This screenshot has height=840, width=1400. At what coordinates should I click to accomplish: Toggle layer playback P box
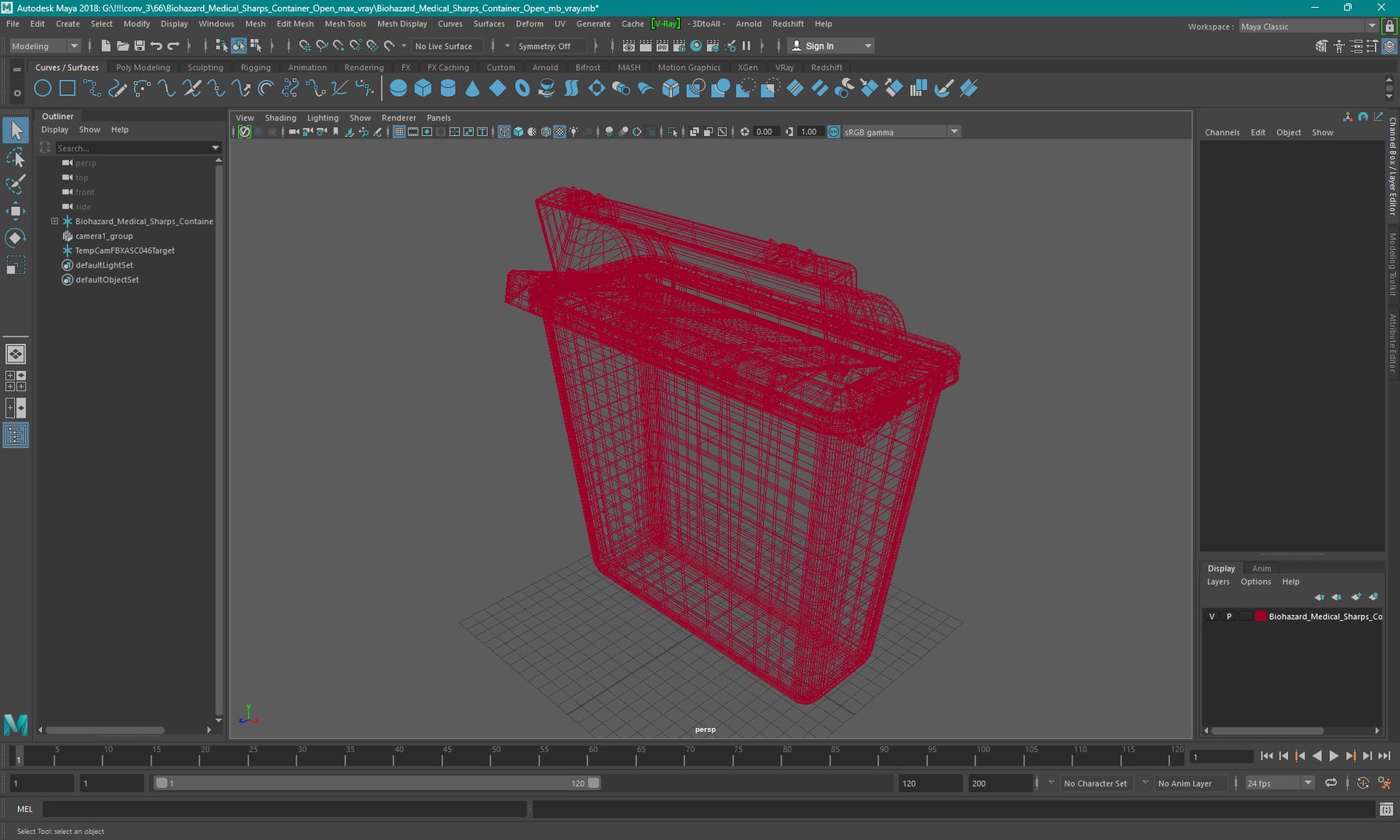[1229, 617]
